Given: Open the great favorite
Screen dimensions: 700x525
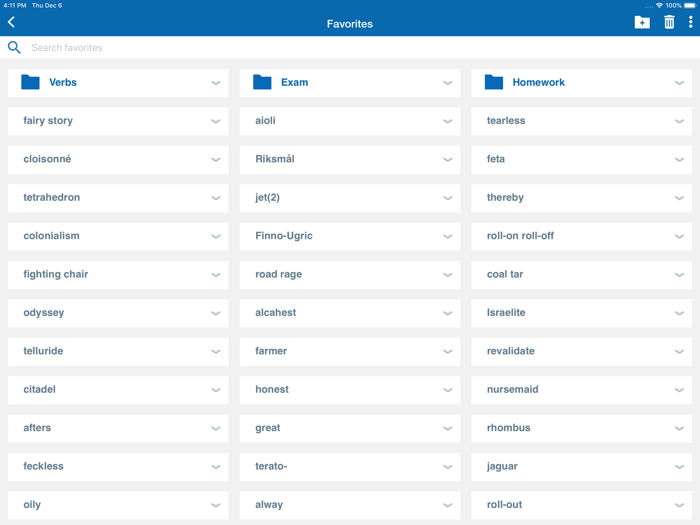Looking at the screenshot, I should pos(350,428).
